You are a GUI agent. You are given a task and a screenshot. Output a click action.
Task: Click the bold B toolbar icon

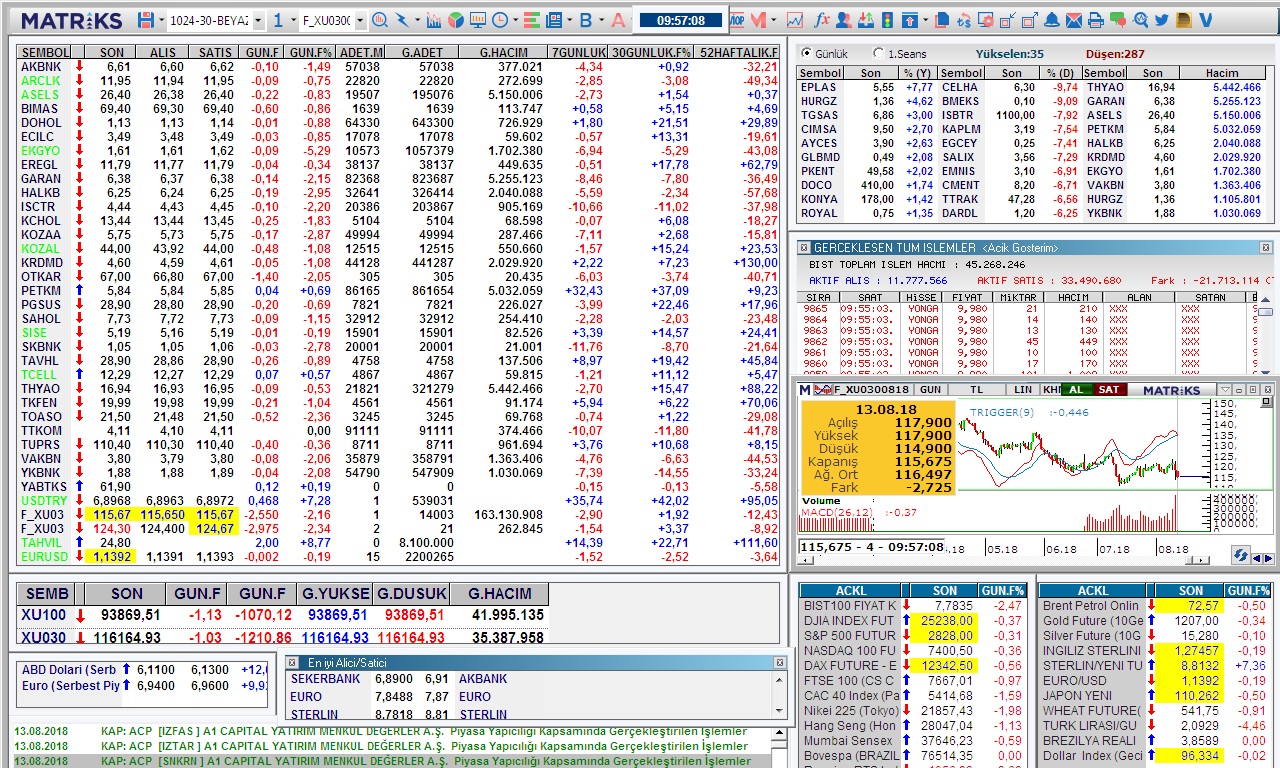pos(586,20)
